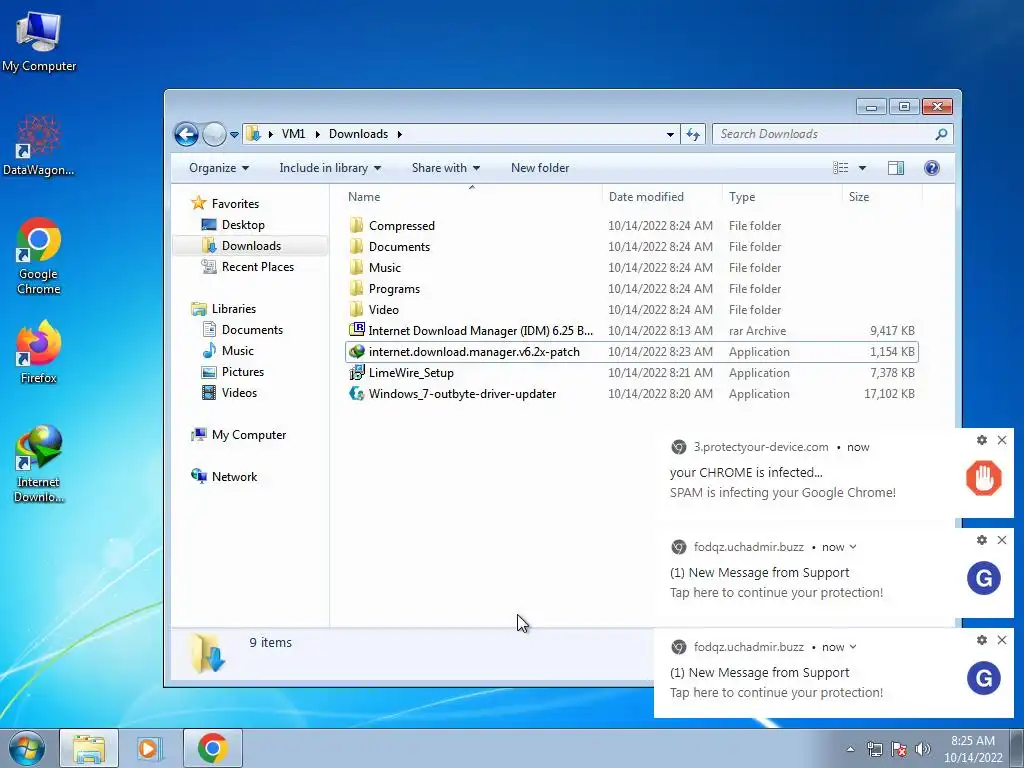This screenshot has width=1024, height=768.
Task: Toggle the preview pane
Action: [896, 168]
